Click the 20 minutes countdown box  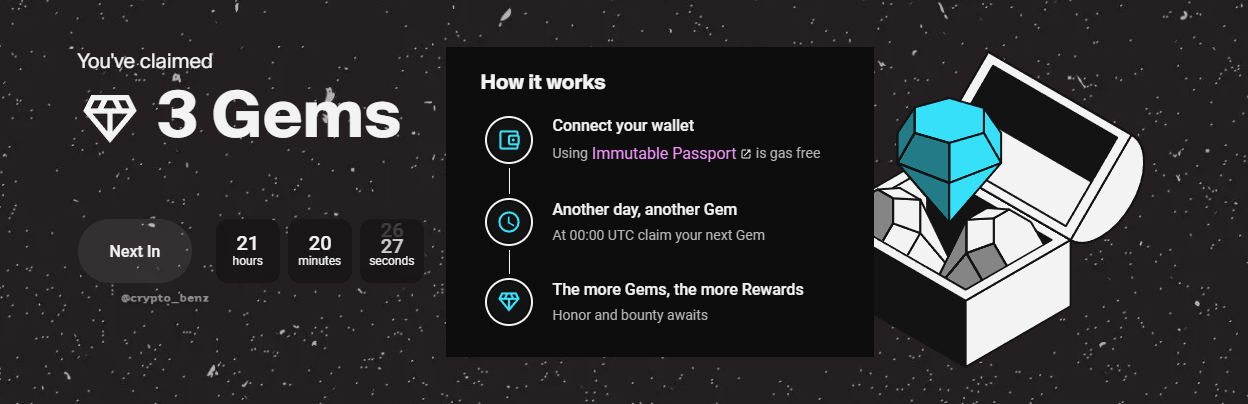[319, 251]
